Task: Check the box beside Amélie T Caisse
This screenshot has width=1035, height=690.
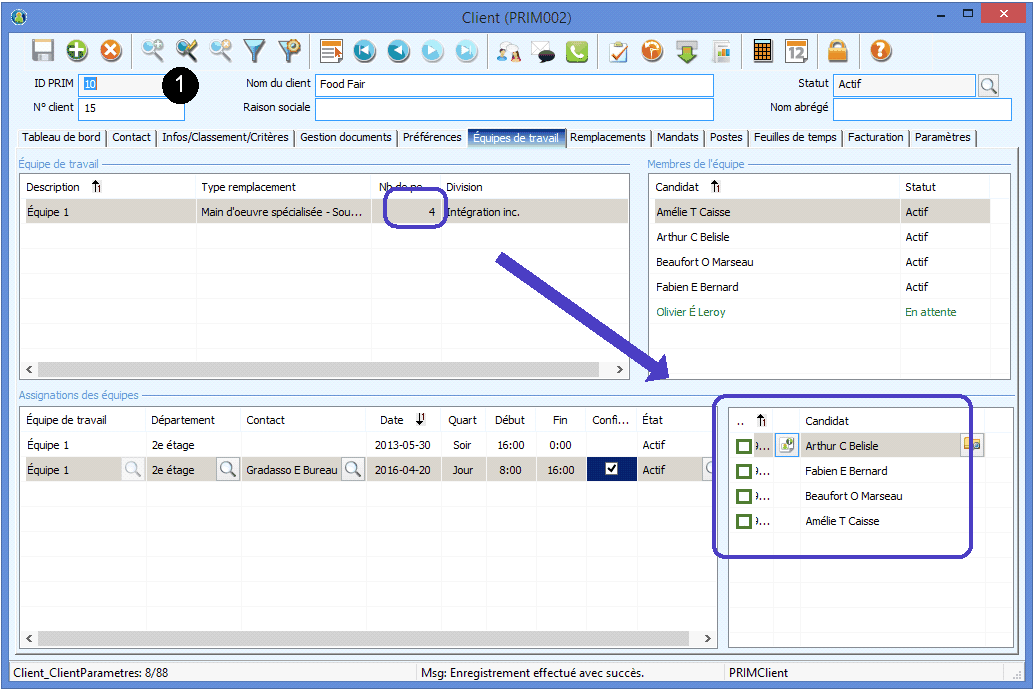Action: pyautogui.click(x=744, y=521)
